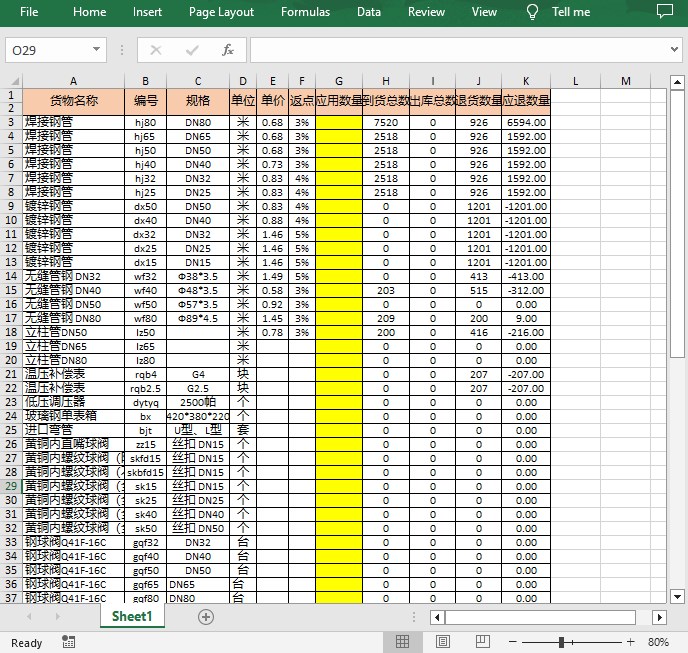
Task: Click the Select All corner triangle
Action: 14,81
